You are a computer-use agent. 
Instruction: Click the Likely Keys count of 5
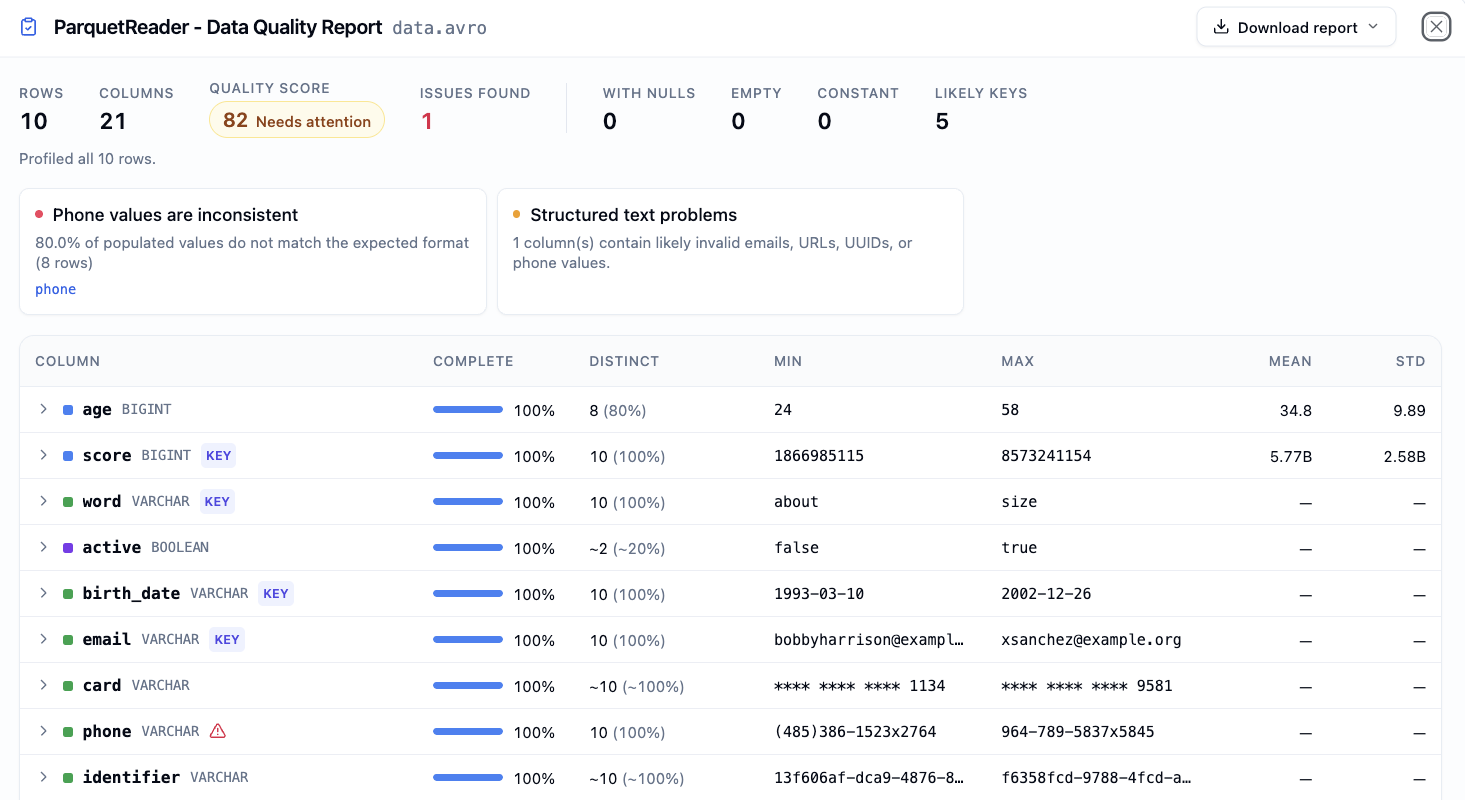[942, 122]
